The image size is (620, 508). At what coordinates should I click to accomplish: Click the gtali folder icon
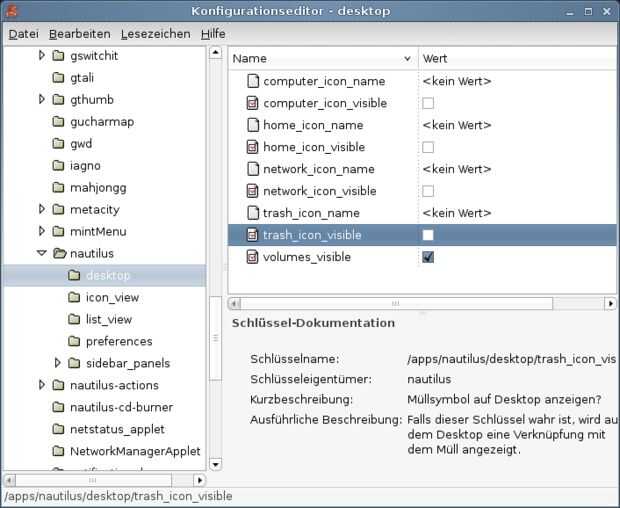tap(59, 77)
